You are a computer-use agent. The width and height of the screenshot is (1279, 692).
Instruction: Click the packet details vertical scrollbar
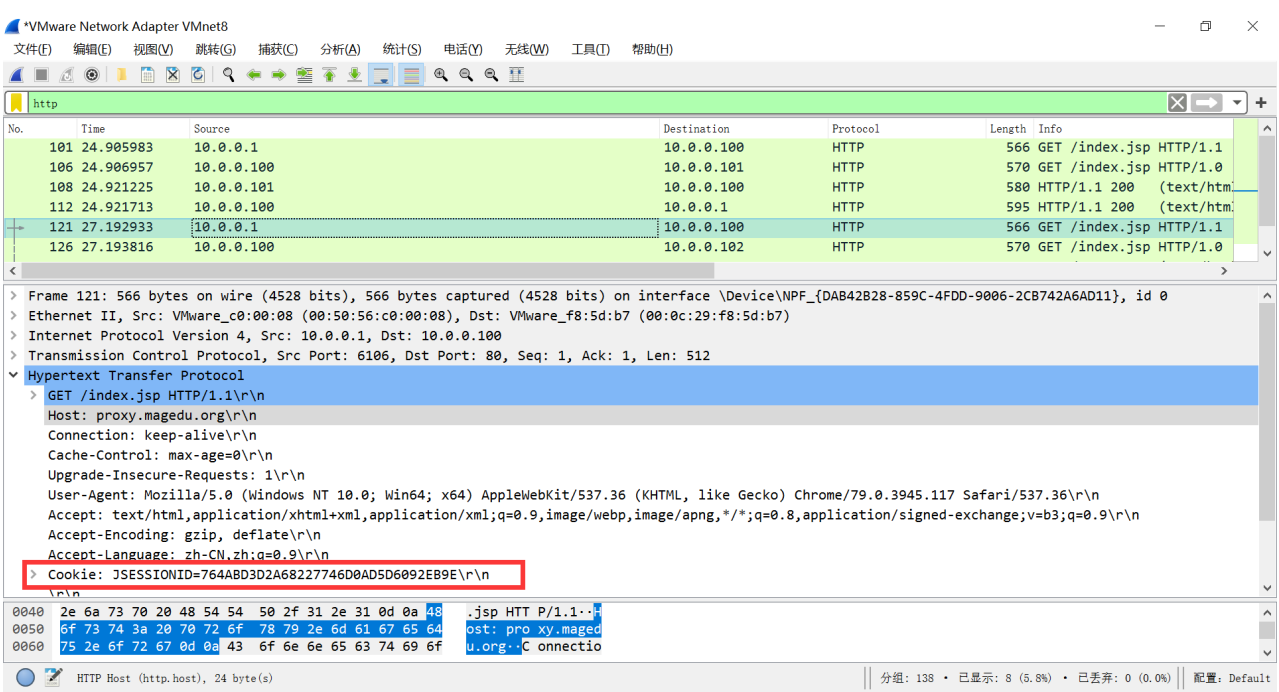(x=1268, y=410)
